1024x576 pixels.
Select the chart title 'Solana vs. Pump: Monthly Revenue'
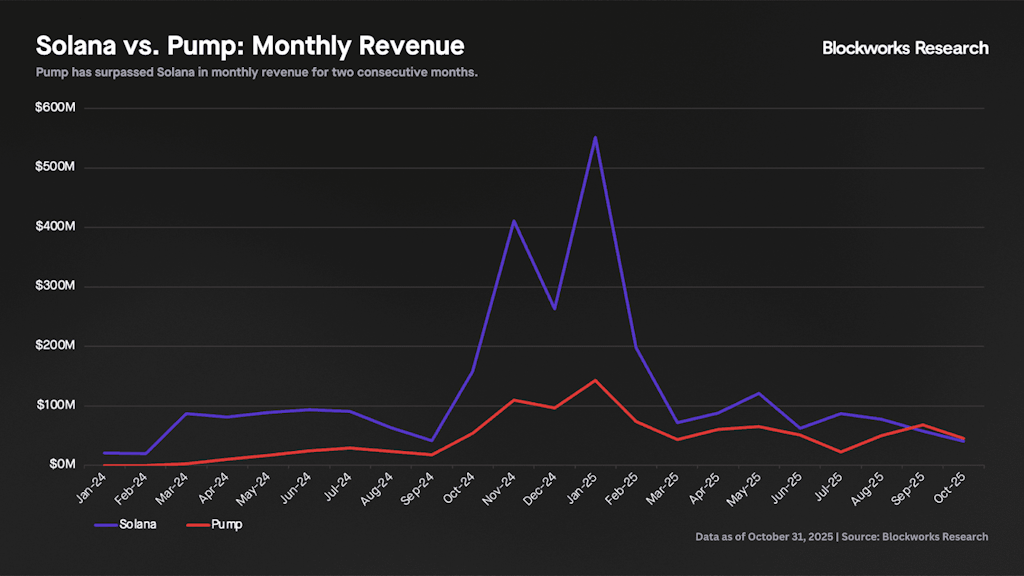point(250,46)
